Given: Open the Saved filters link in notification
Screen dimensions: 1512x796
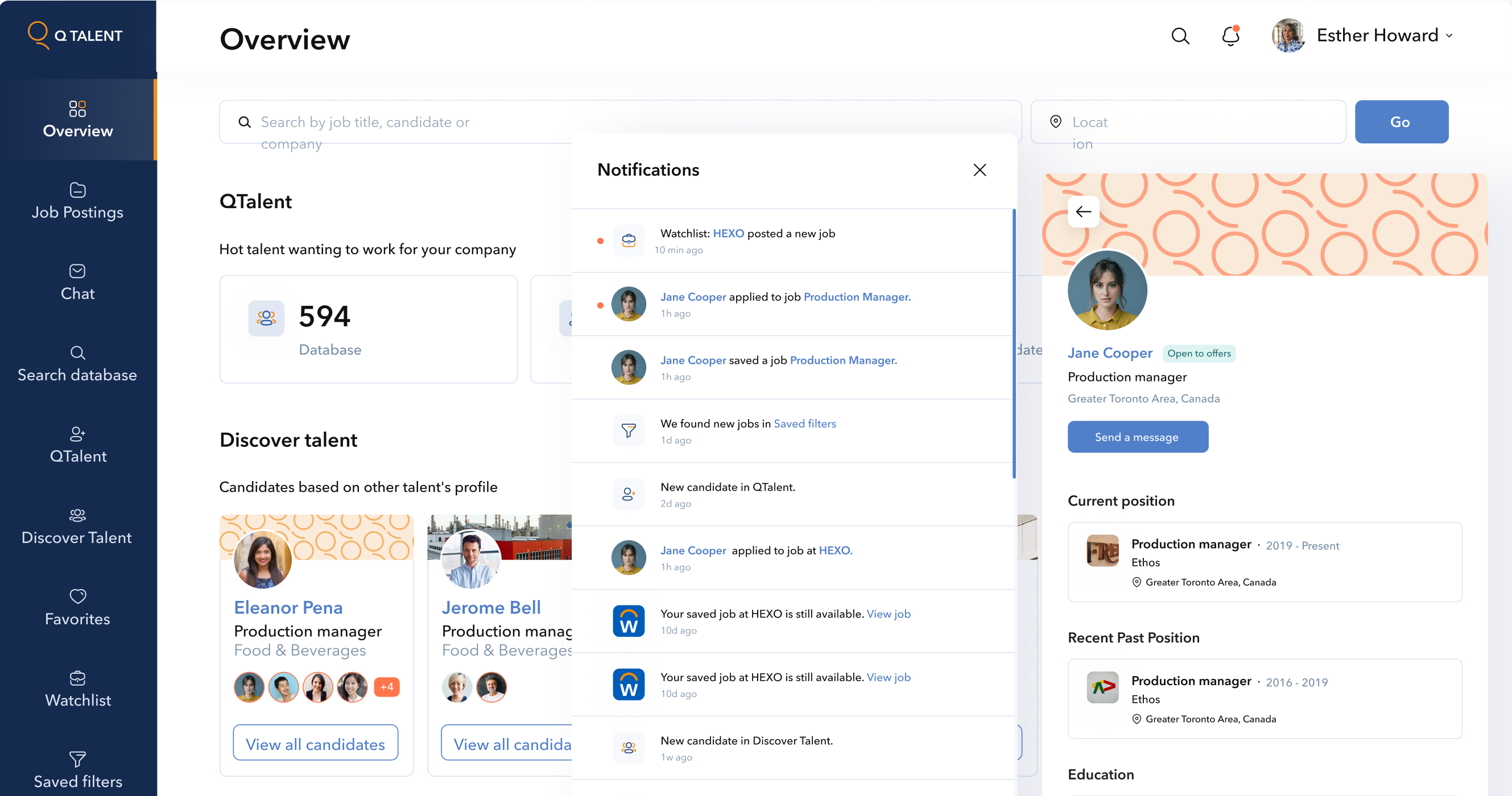Looking at the screenshot, I should [x=805, y=424].
